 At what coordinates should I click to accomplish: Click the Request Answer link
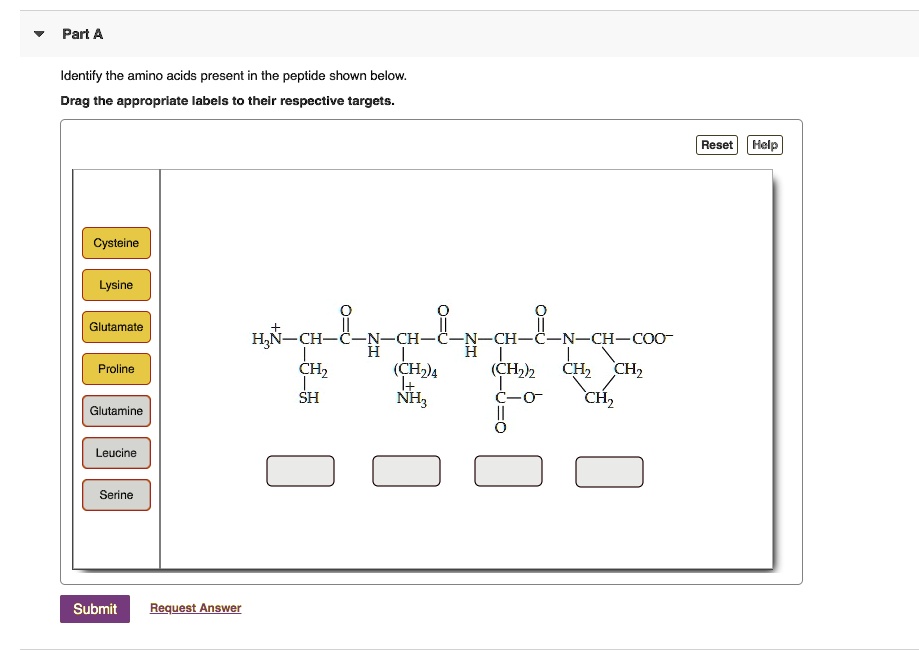[x=196, y=608]
